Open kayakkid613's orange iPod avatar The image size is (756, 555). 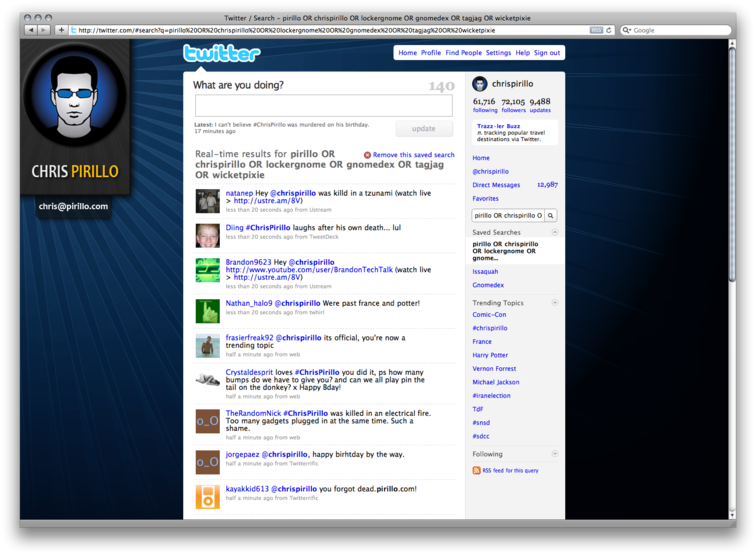(207, 497)
